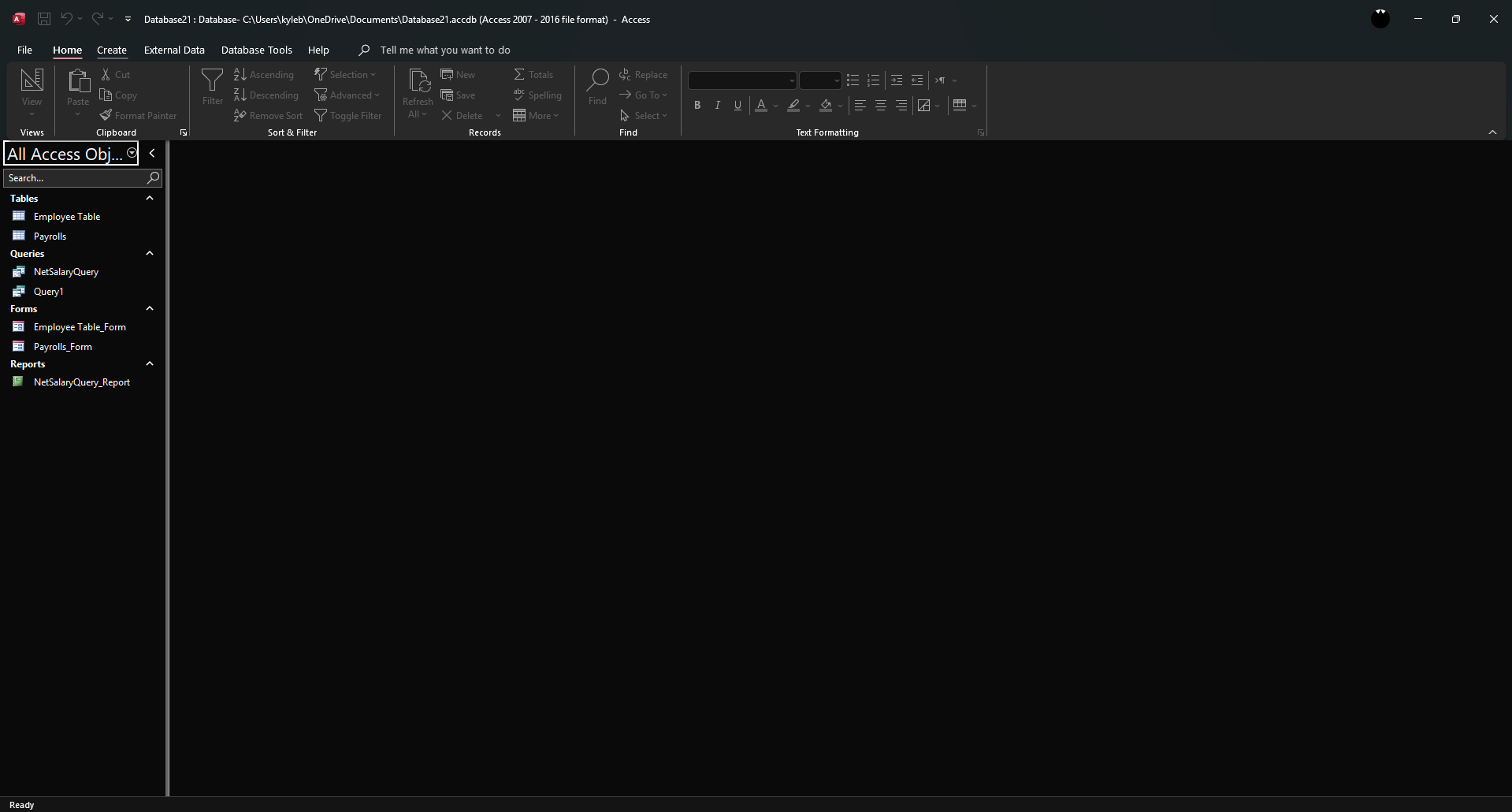Click the Cut scissors button
Viewport: 1512px width, 812px height.
tap(115, 74)
